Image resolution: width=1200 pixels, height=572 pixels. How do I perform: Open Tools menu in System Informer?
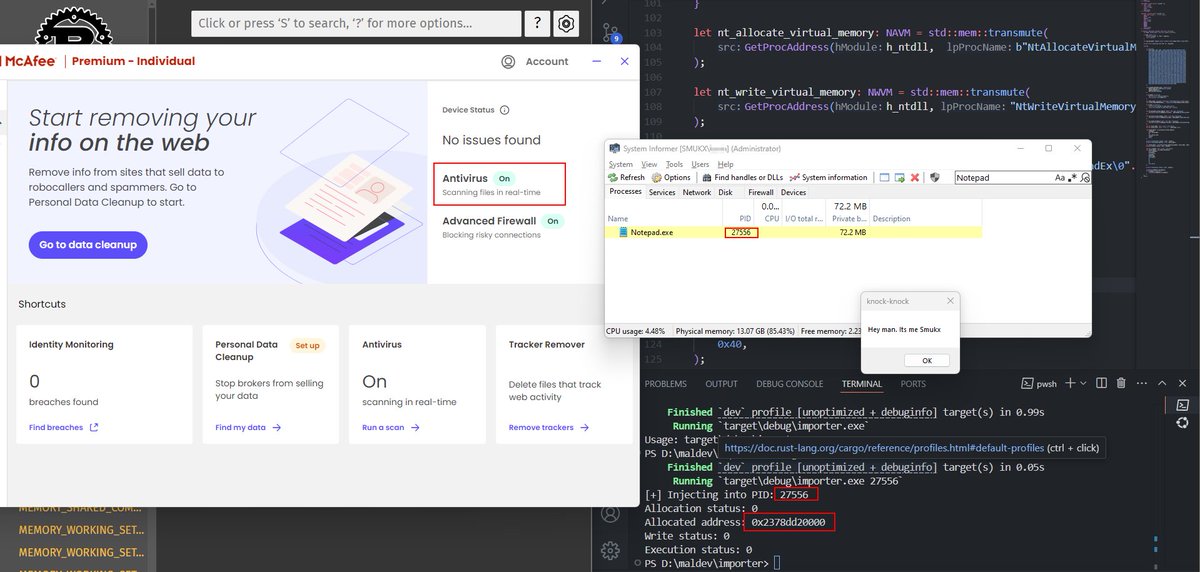674,164
